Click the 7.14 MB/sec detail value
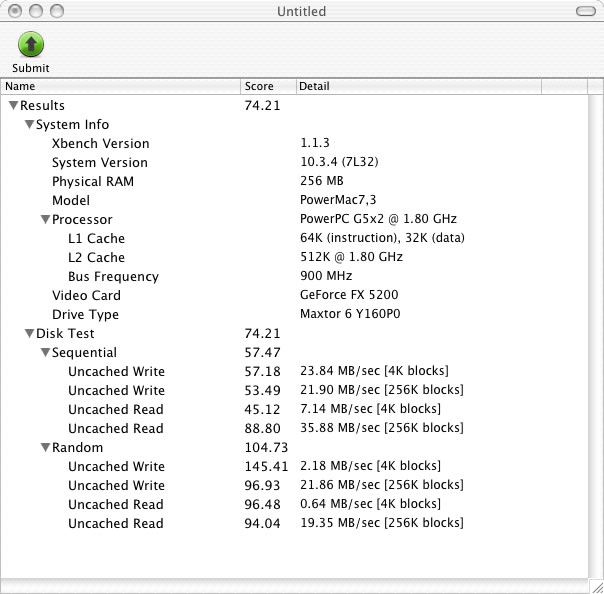This screenshot has height=594, width=604. tap(371, 408)
